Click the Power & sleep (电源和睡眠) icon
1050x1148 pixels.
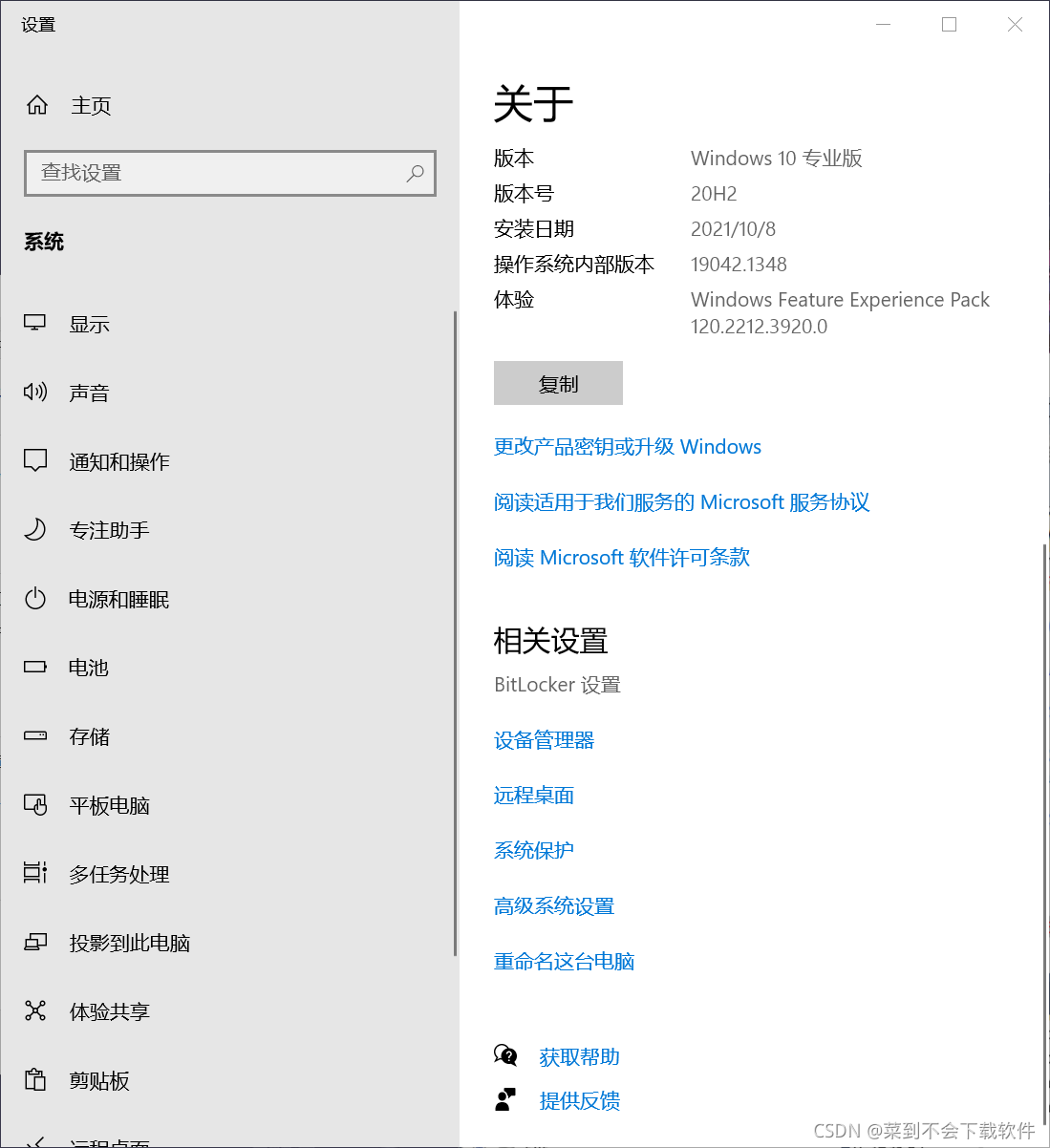(x=35, y=599)
